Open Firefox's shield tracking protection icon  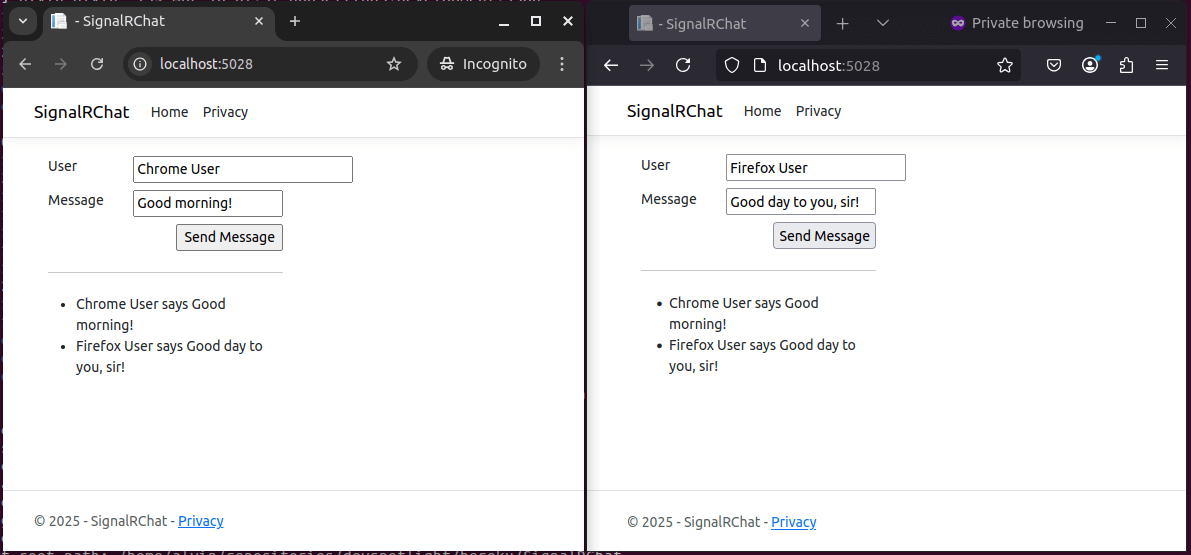click(x=731, y=66)
